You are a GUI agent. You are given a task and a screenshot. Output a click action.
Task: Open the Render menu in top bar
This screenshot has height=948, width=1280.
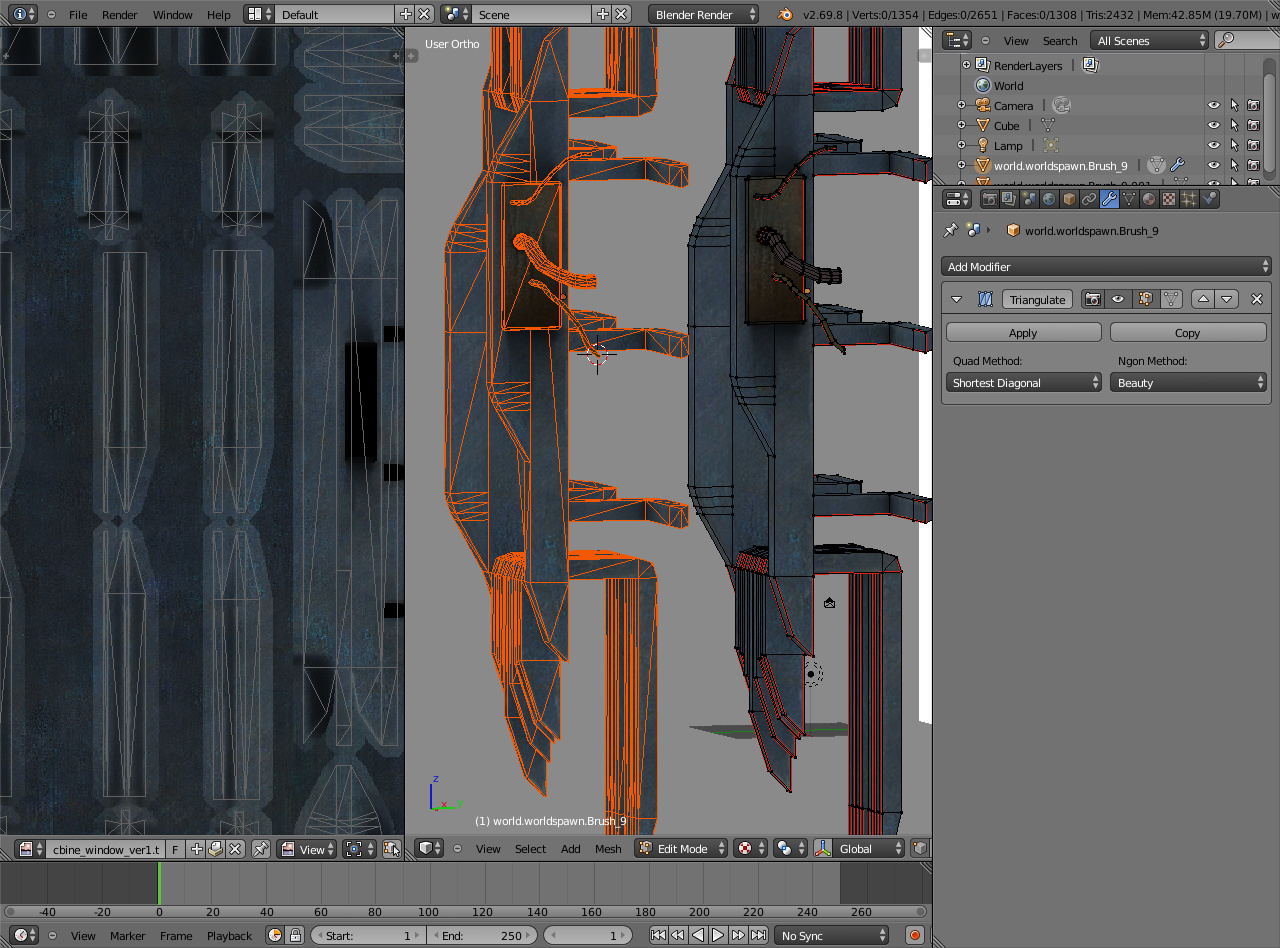[120, 15]
